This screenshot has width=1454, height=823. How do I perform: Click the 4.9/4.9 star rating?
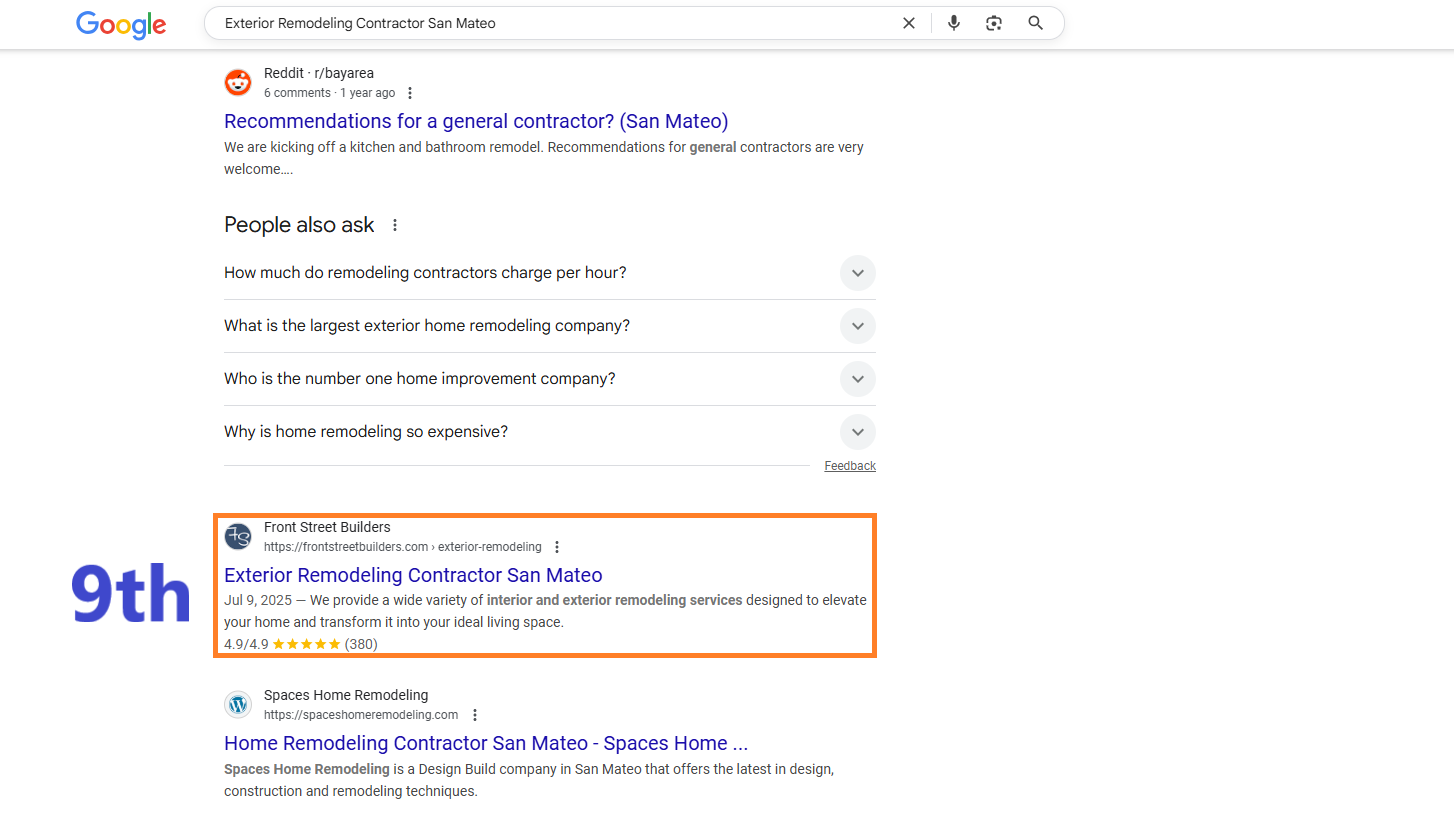[301, 644]
